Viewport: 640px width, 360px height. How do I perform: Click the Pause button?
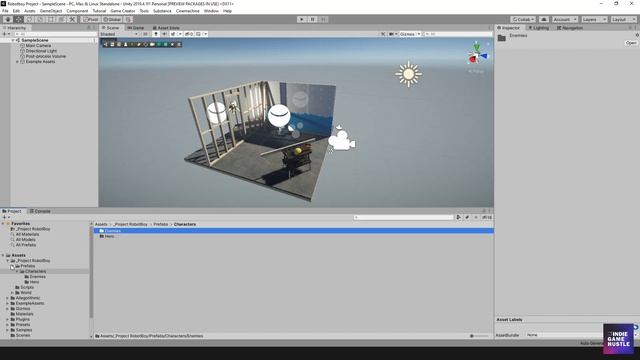pos(313,19)
